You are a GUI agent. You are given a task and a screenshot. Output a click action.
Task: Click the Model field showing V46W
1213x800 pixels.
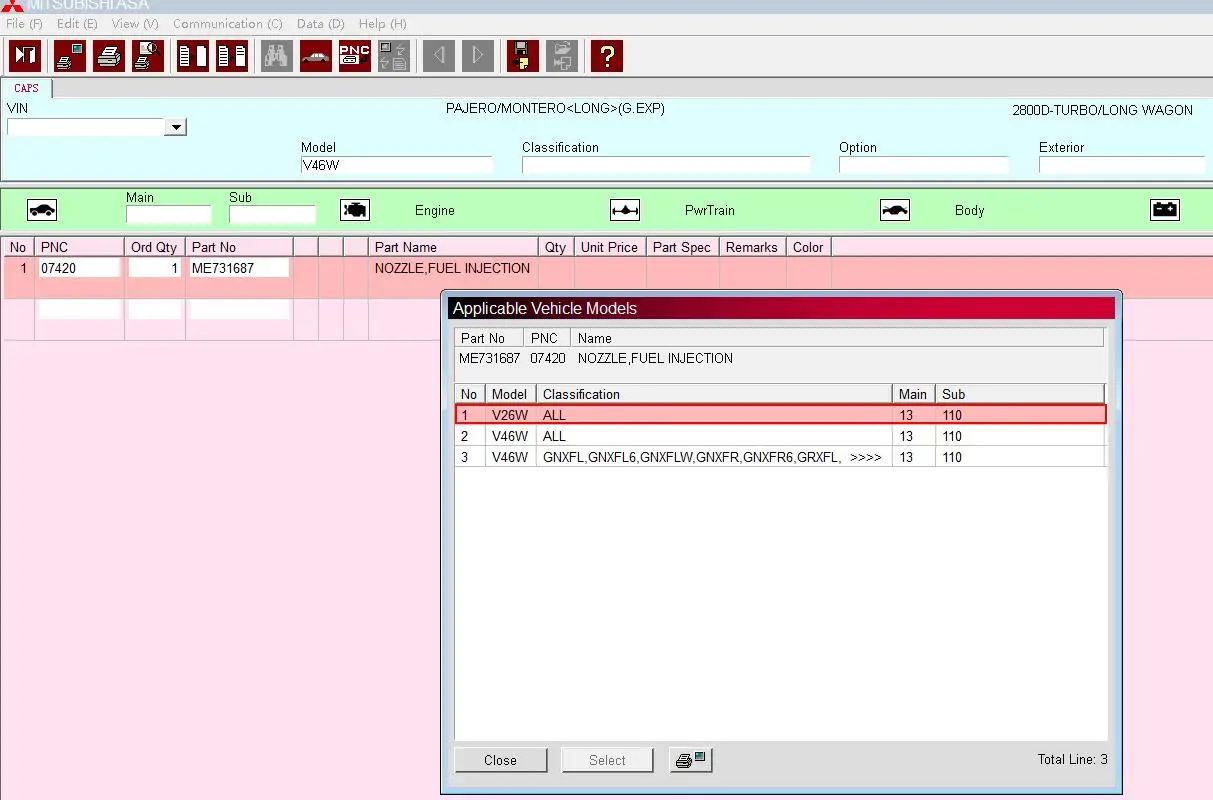(397, 166)
